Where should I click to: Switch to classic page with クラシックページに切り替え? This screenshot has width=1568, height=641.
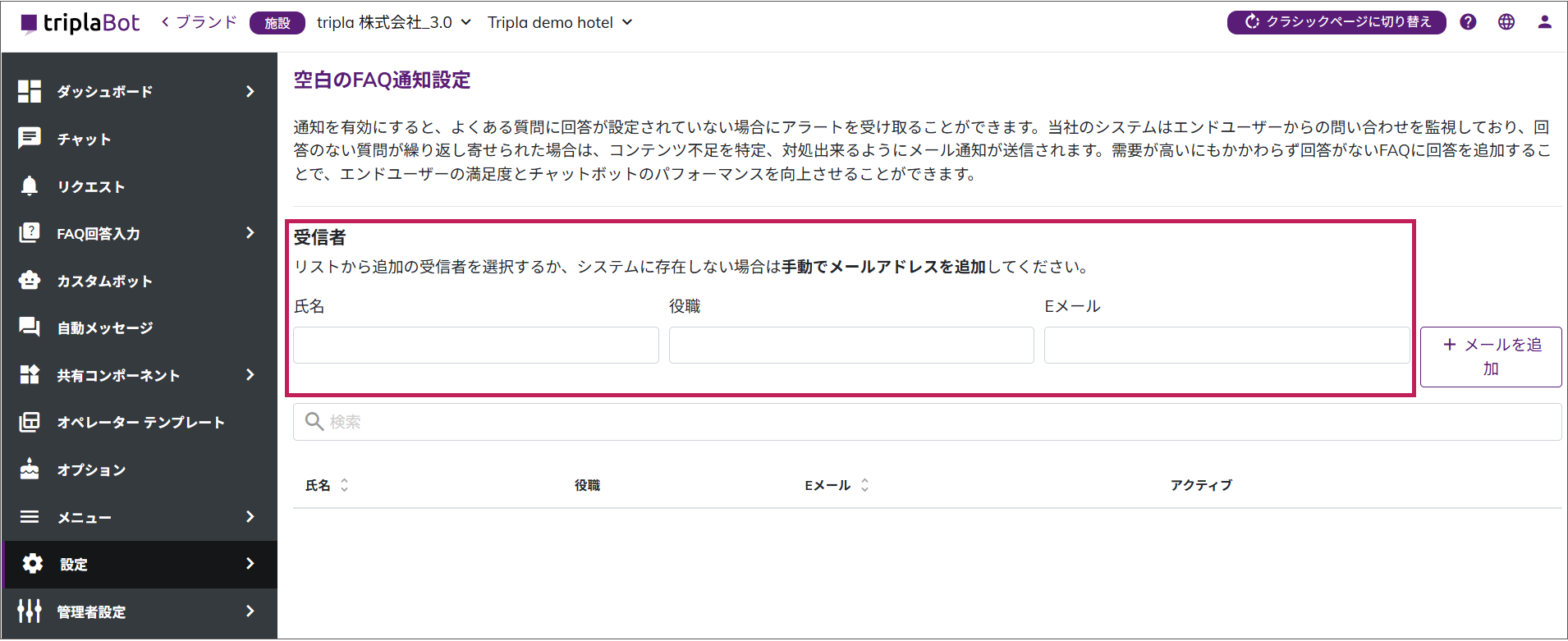(1336, 22)
